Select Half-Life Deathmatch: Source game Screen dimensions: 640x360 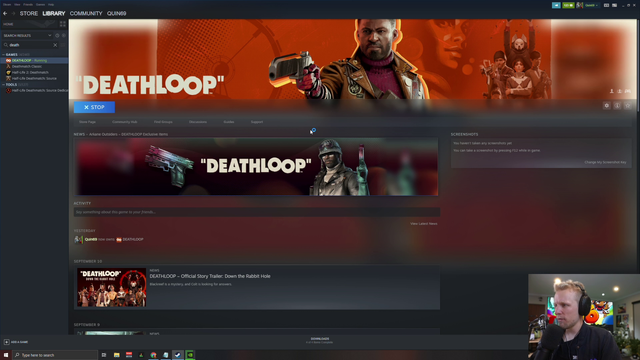(x=34, y=78)
